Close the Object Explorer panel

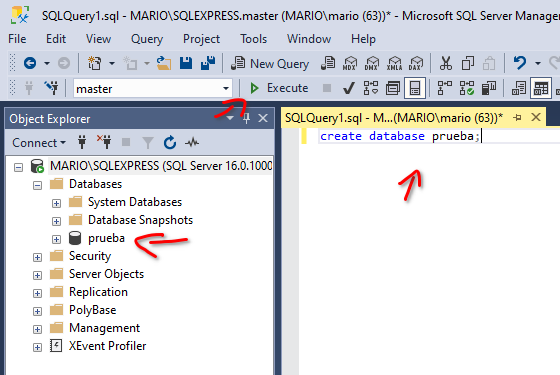263,118
